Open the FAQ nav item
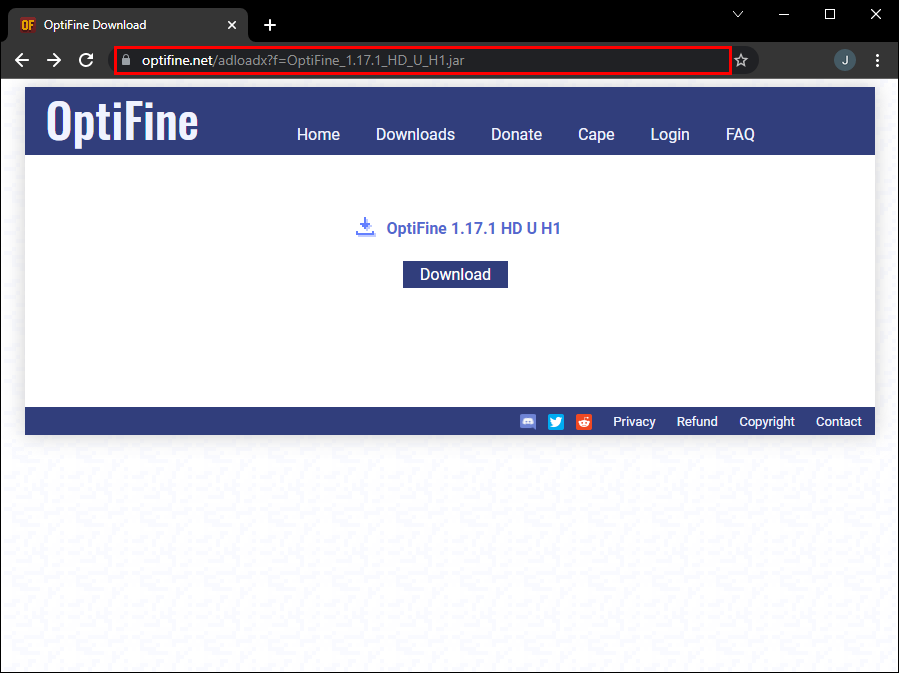Viewport: 899px width, 673px height. 740,134
